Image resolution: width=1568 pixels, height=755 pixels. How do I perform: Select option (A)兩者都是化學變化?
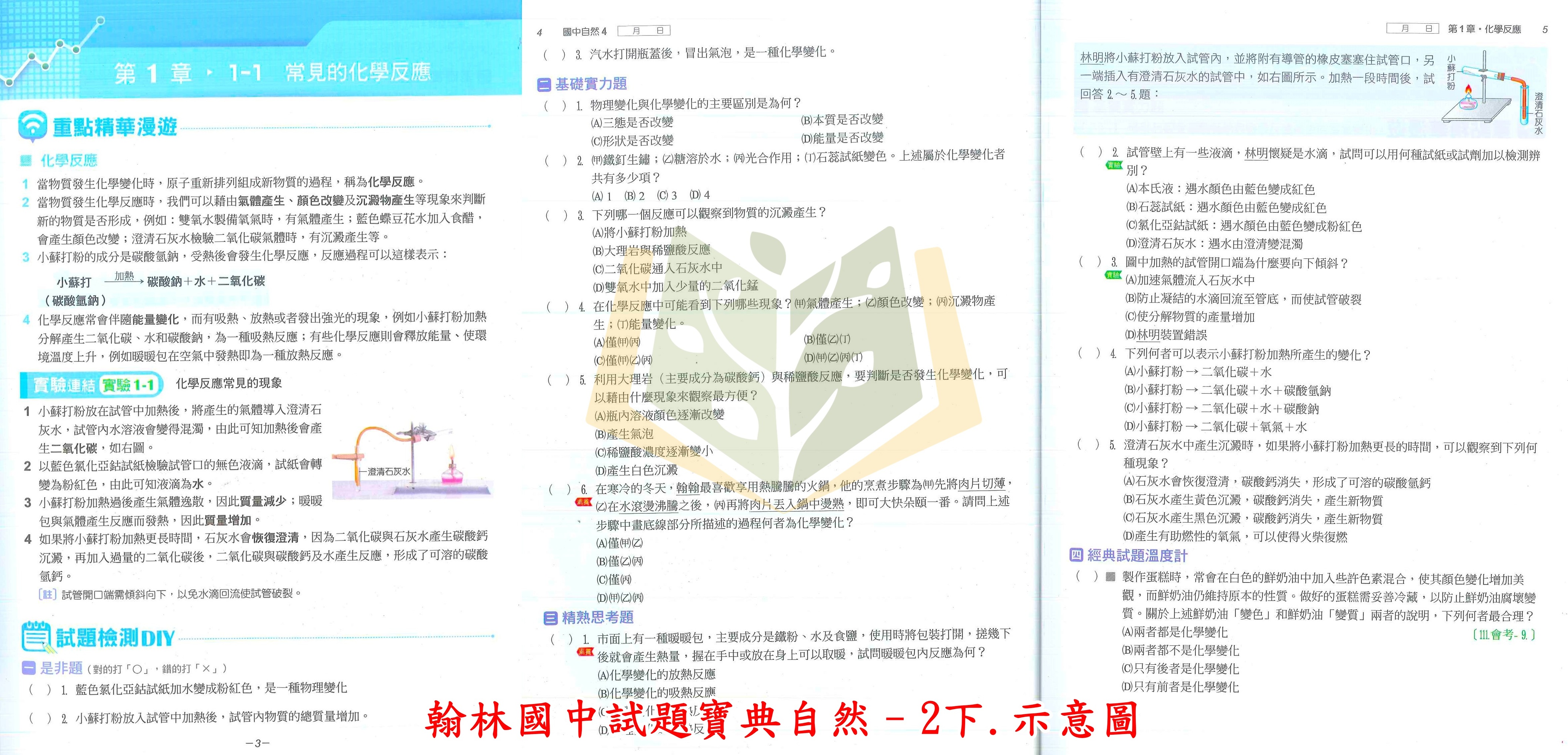pos(1174,633)
